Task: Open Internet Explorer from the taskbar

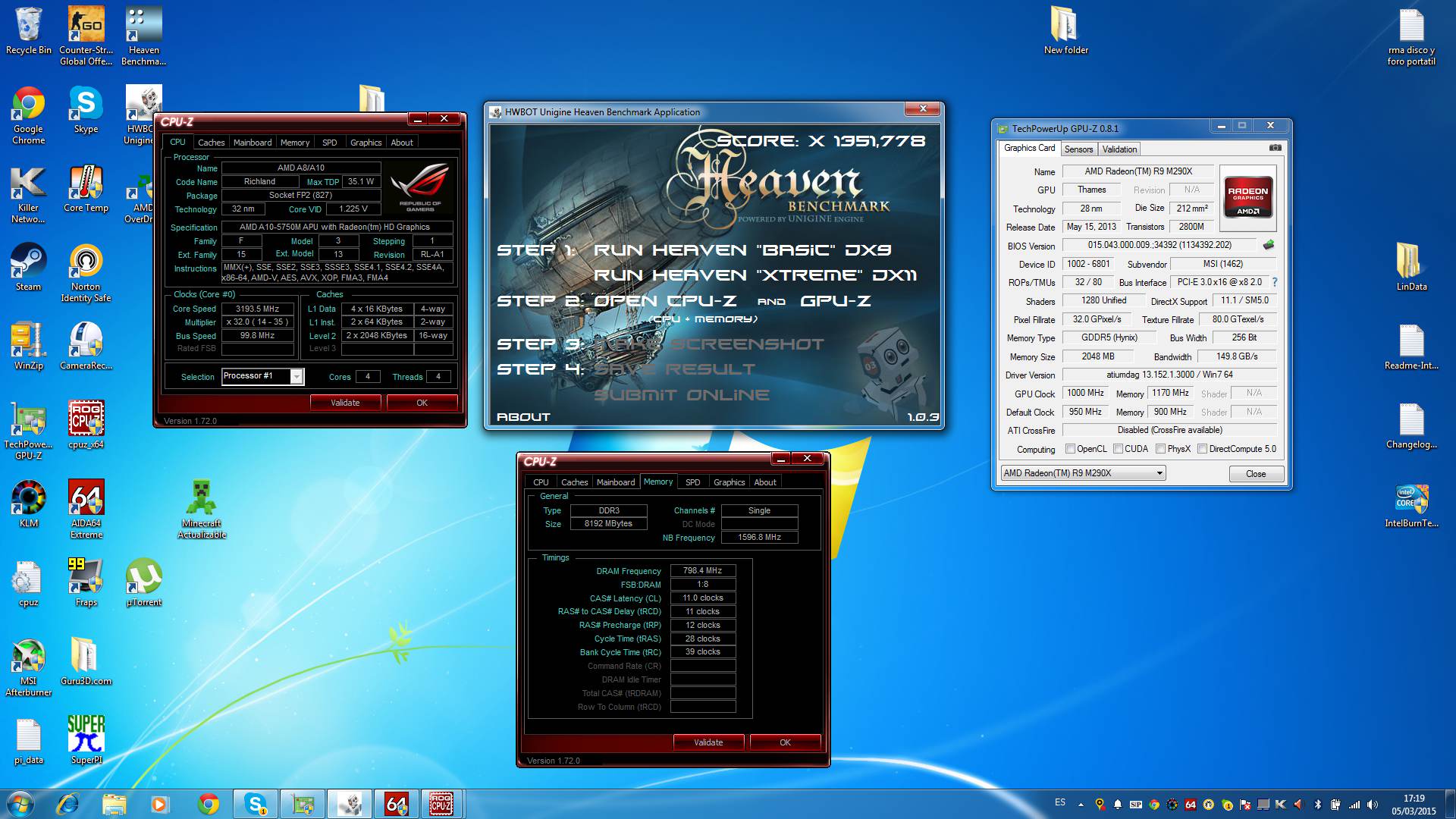Action: 67,804
